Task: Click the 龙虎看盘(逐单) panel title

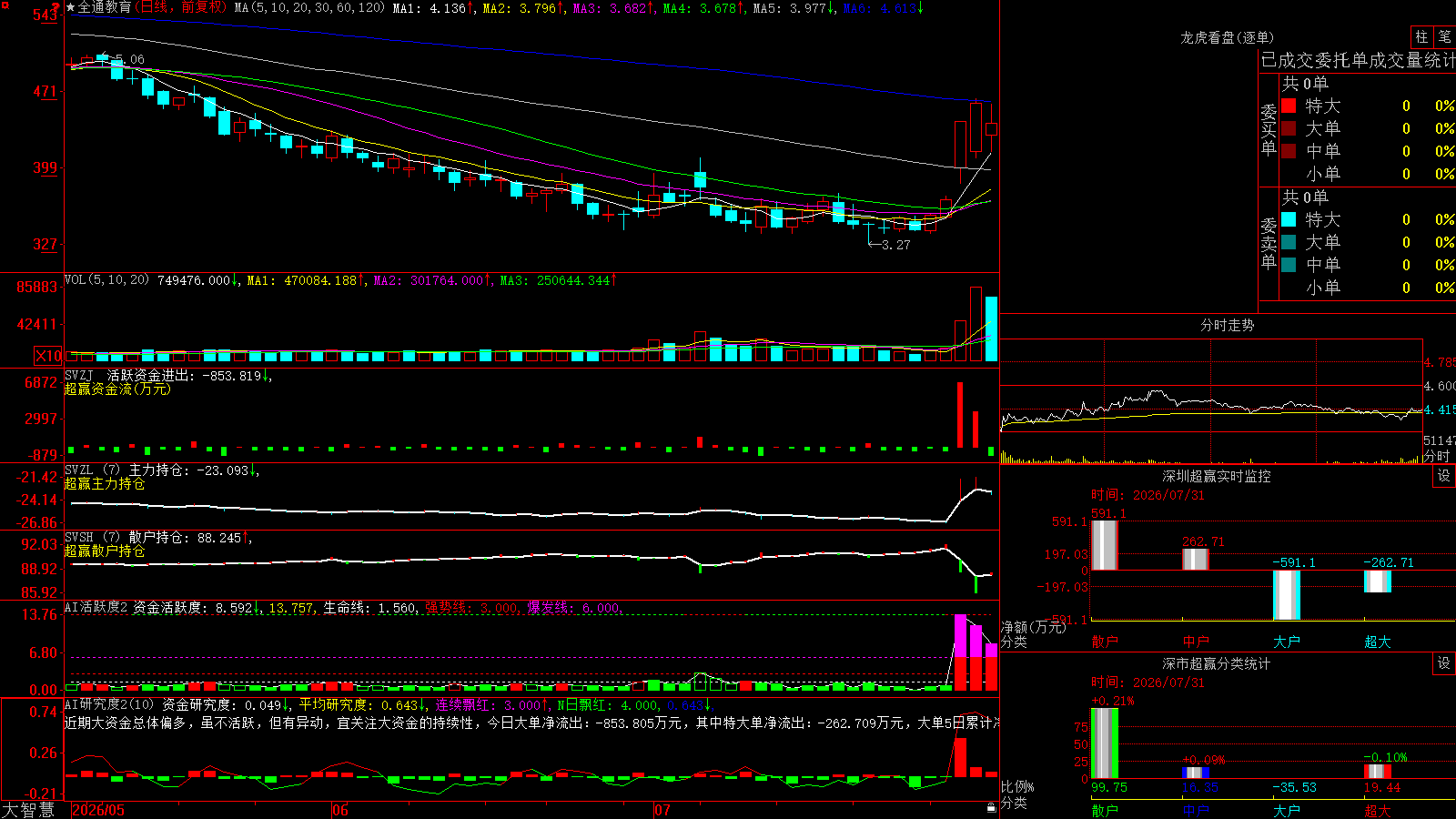Action: tap(1227, 37)
